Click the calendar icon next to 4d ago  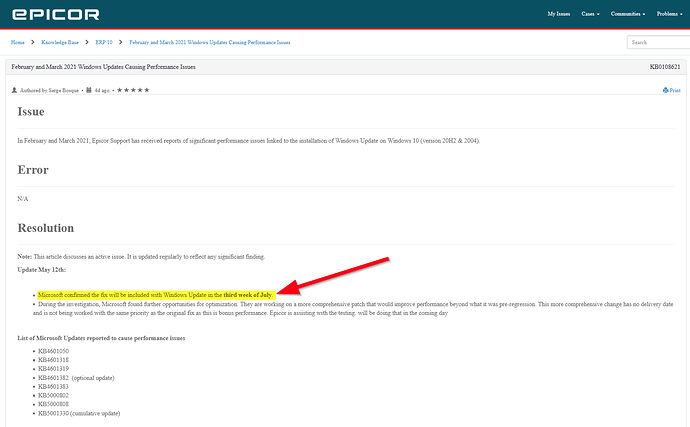click(89, 90)
